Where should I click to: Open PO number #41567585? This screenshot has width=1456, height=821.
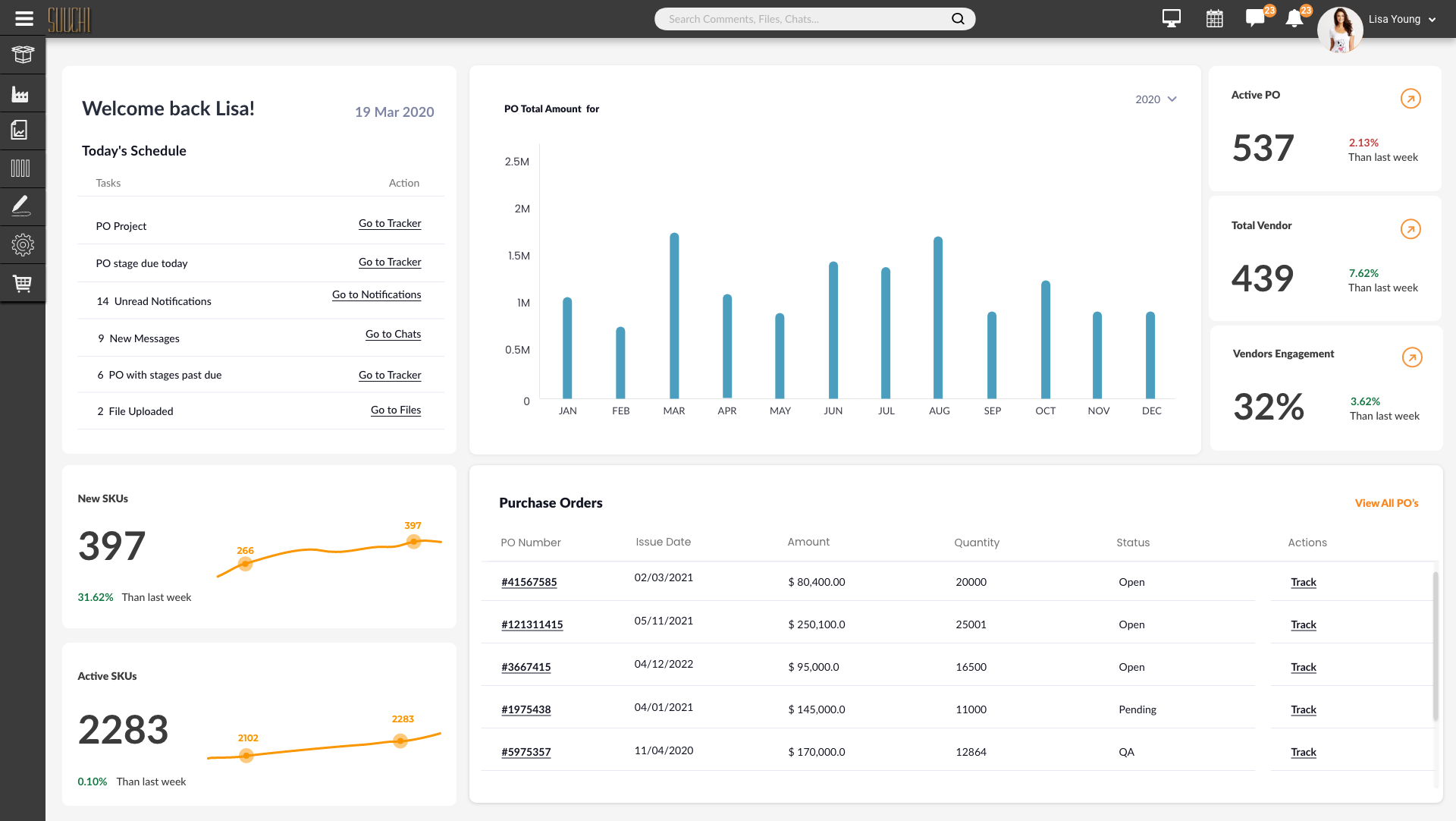(x=529, y=582)
